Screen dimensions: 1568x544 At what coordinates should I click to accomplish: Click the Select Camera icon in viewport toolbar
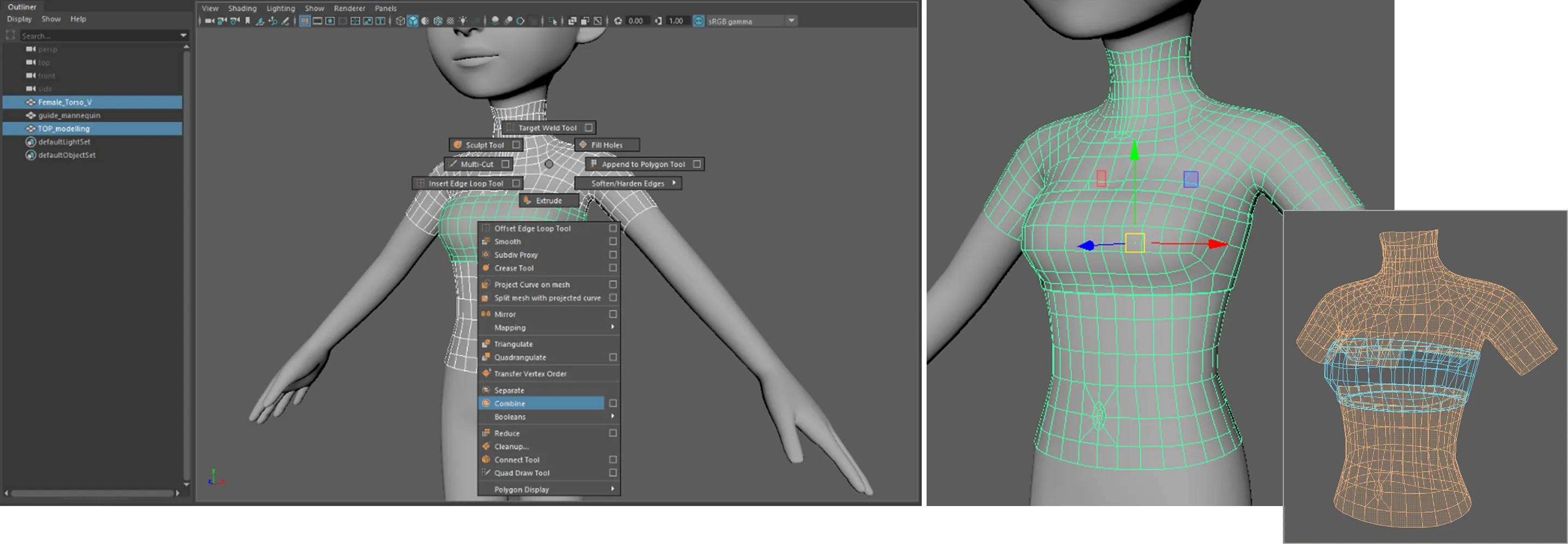pyautogui.click(x=209, y=21)
